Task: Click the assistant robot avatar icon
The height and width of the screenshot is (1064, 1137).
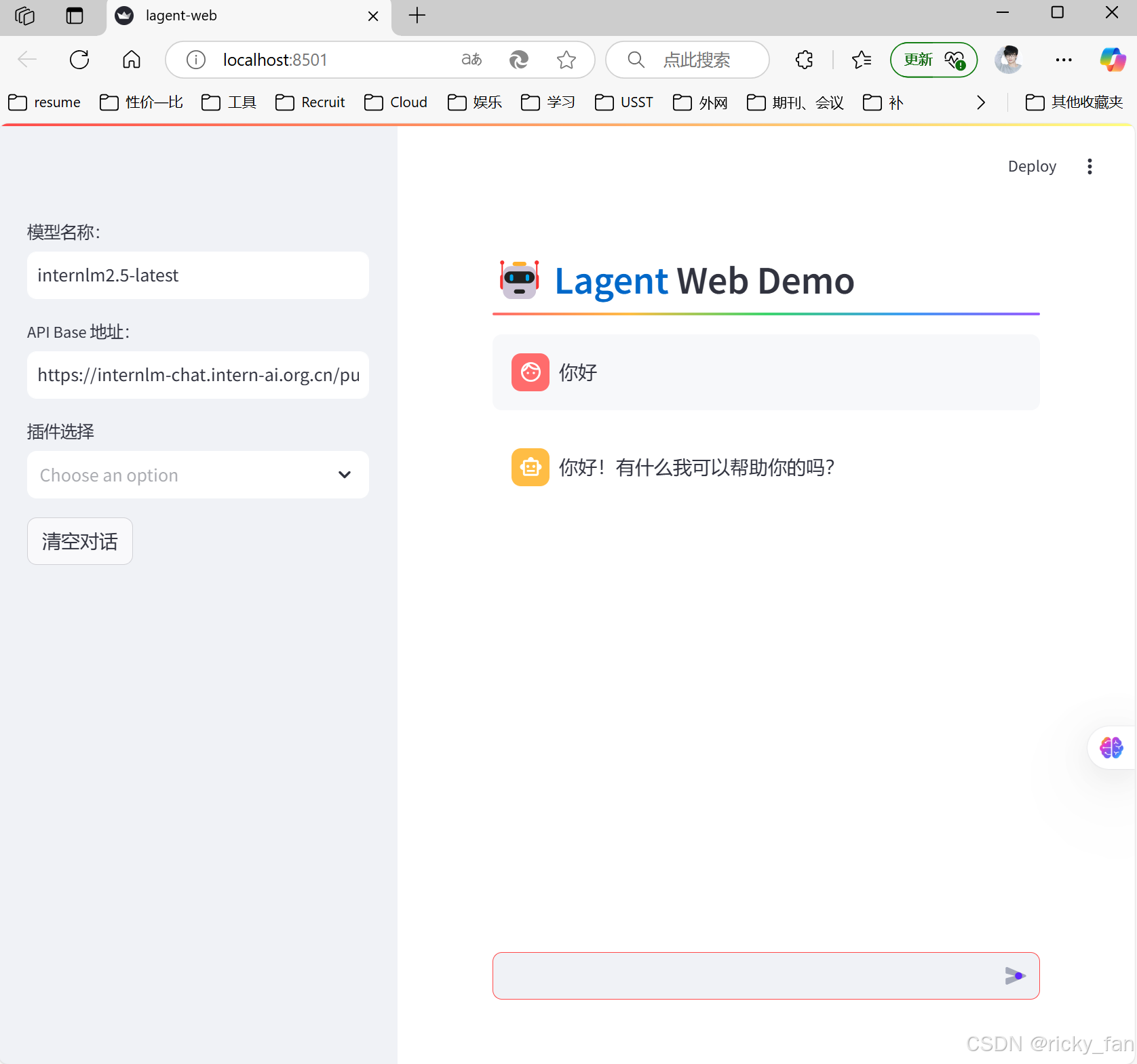Action: (531, 467)
